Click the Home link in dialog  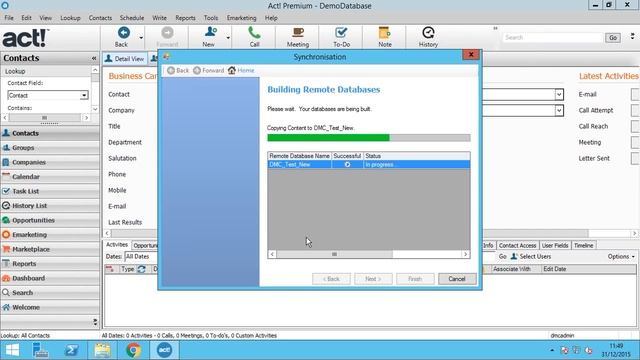(246, 70)
